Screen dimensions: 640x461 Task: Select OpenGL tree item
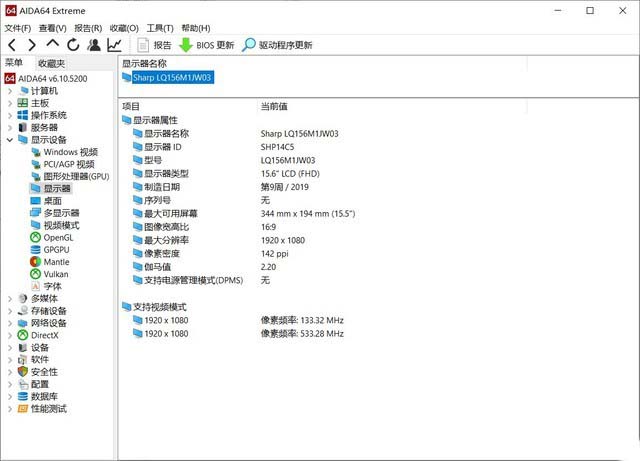click(x=58, y=238)
